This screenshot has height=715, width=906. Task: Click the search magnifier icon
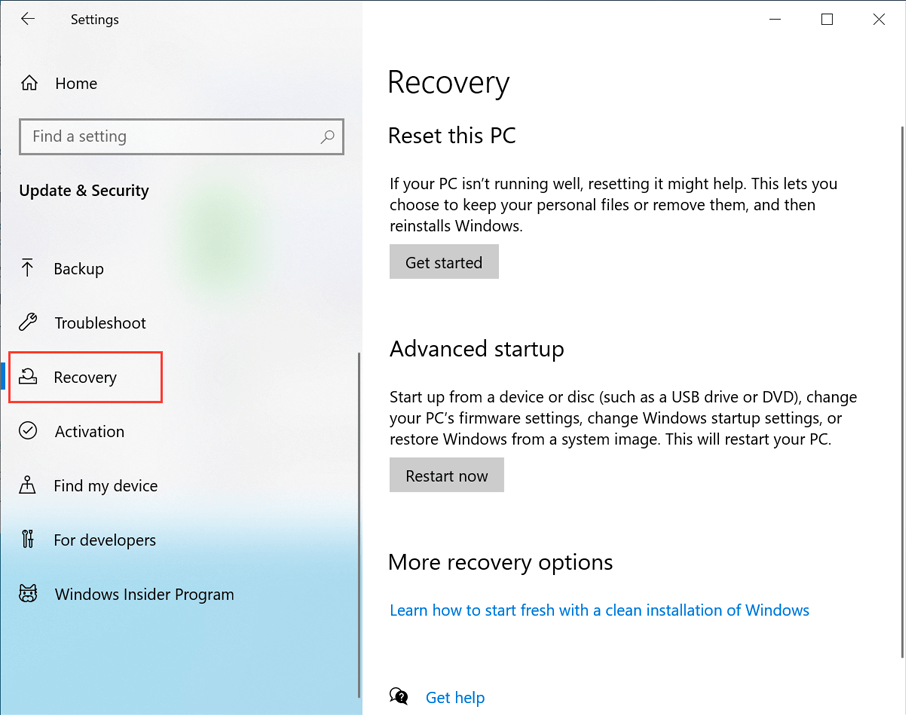tap(328, 136)
